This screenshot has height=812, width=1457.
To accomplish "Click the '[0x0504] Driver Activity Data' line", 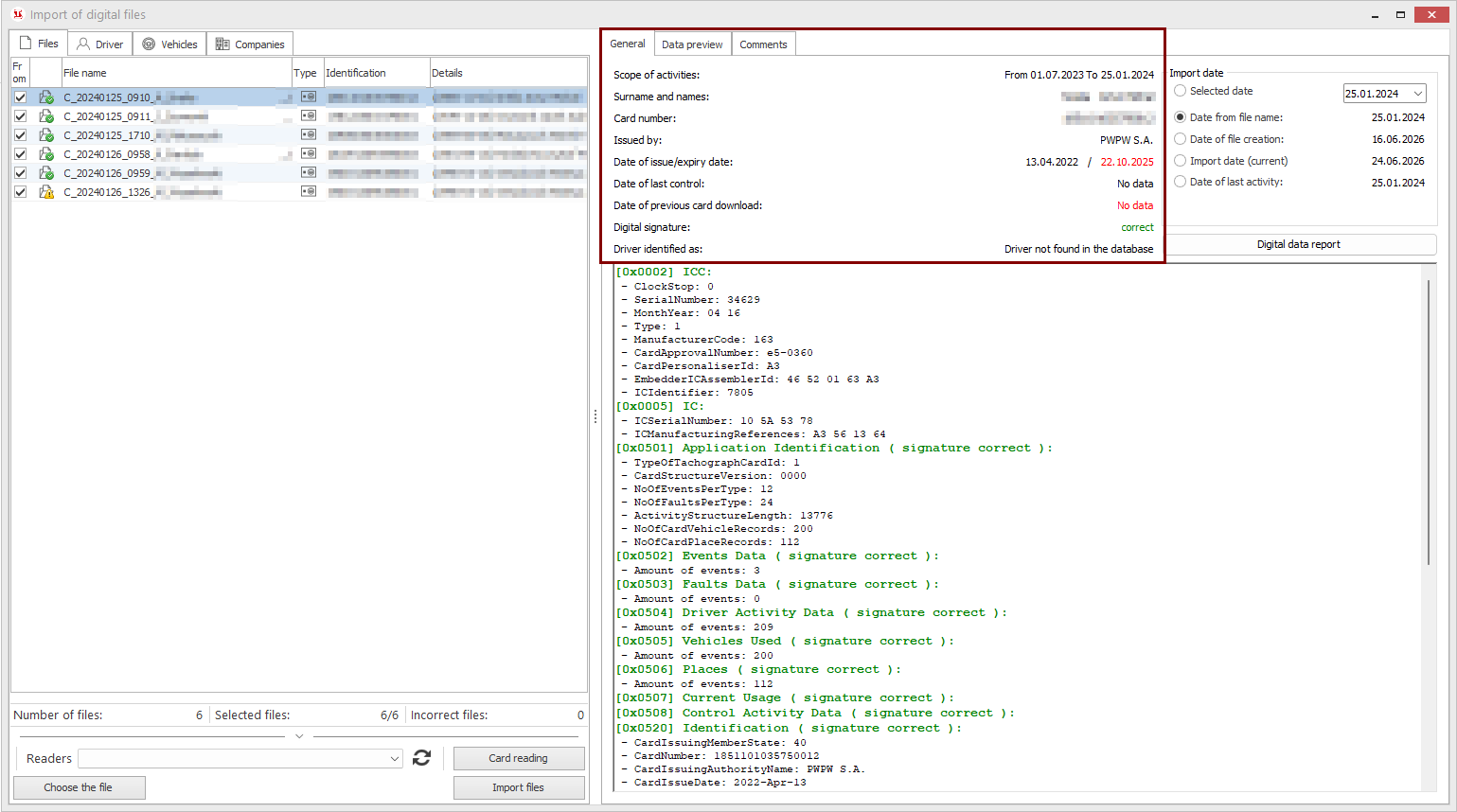I will tap(811, 613).
